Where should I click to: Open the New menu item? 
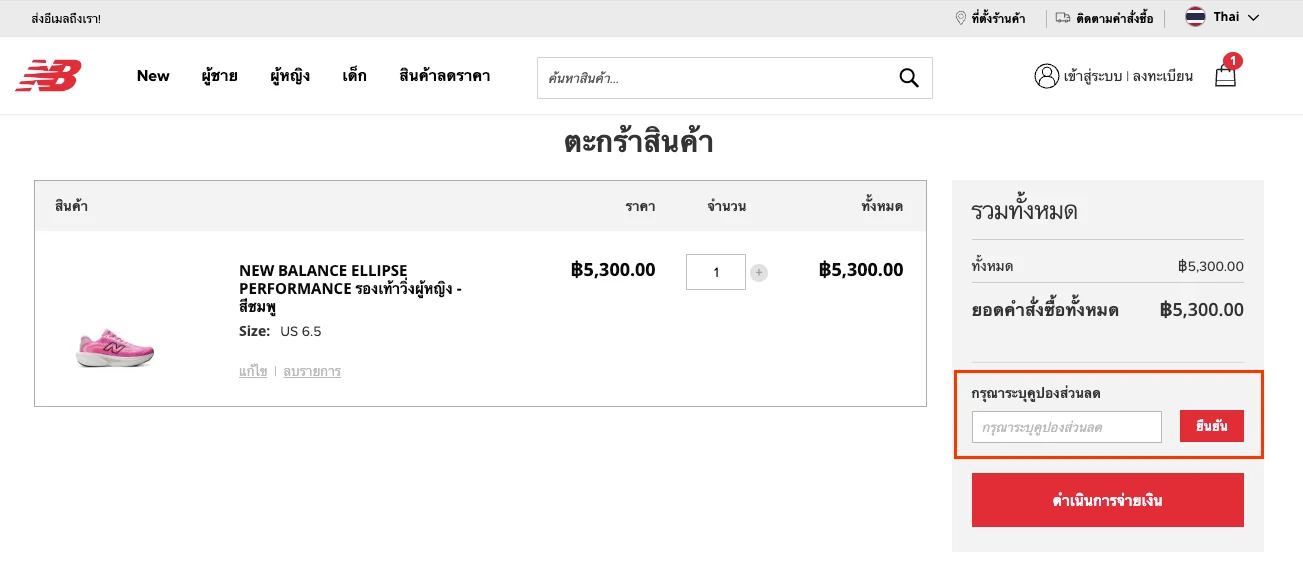coord(153,76)
